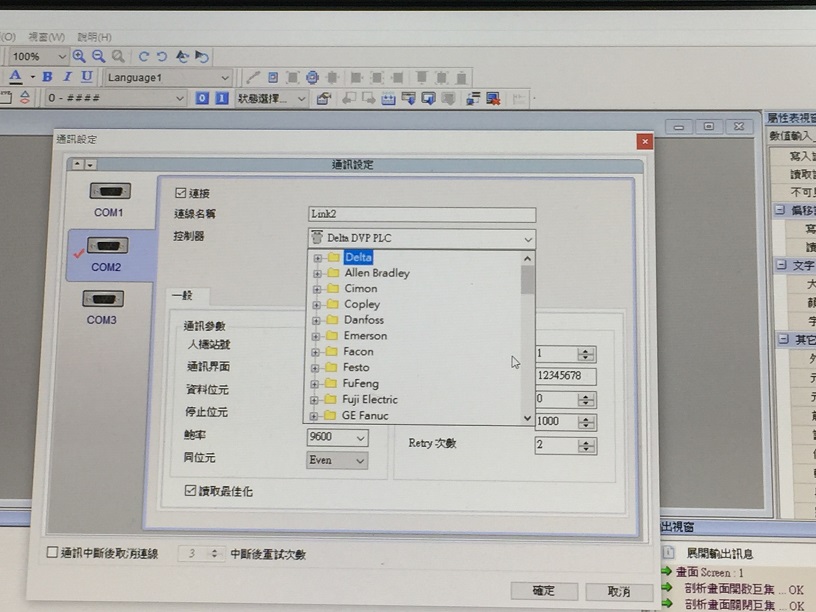The height and width of the screenshot is (612, 816).
Task: Click the 12345678 password field
Action: [566, 376]
